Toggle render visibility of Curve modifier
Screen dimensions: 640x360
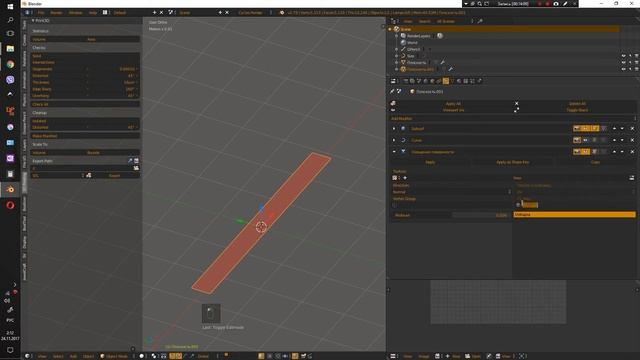click(x=577, y=140)
